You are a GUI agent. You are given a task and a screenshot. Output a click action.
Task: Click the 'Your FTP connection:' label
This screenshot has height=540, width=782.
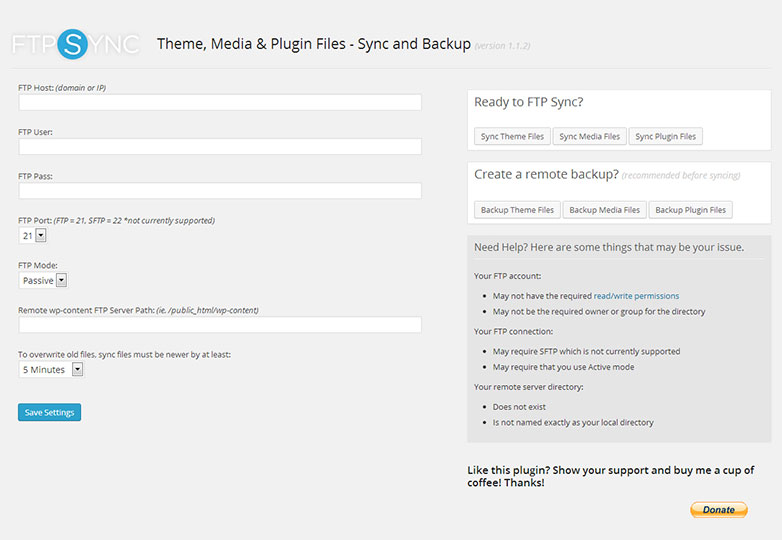pos(514,332)
